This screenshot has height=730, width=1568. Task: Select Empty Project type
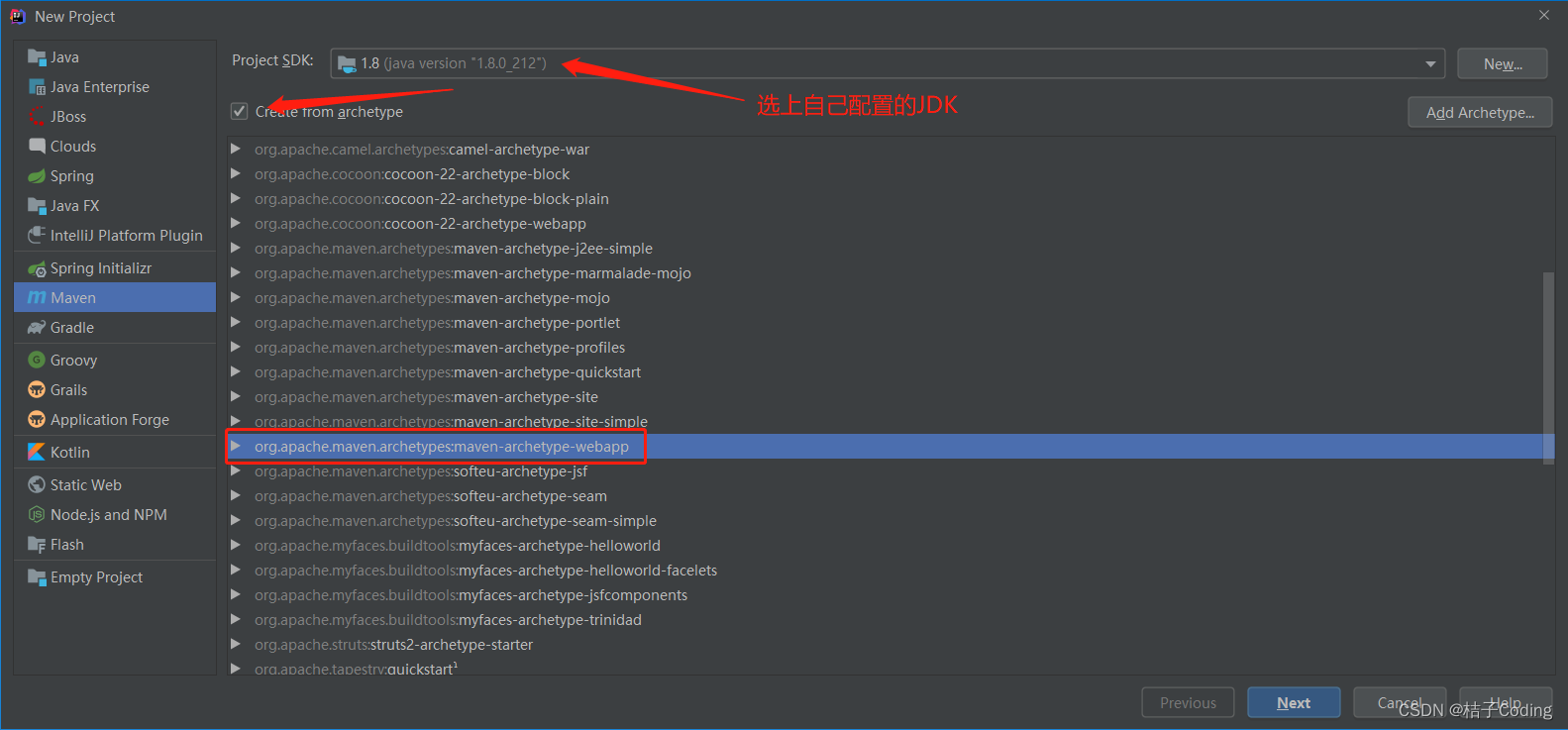point(115,577)
